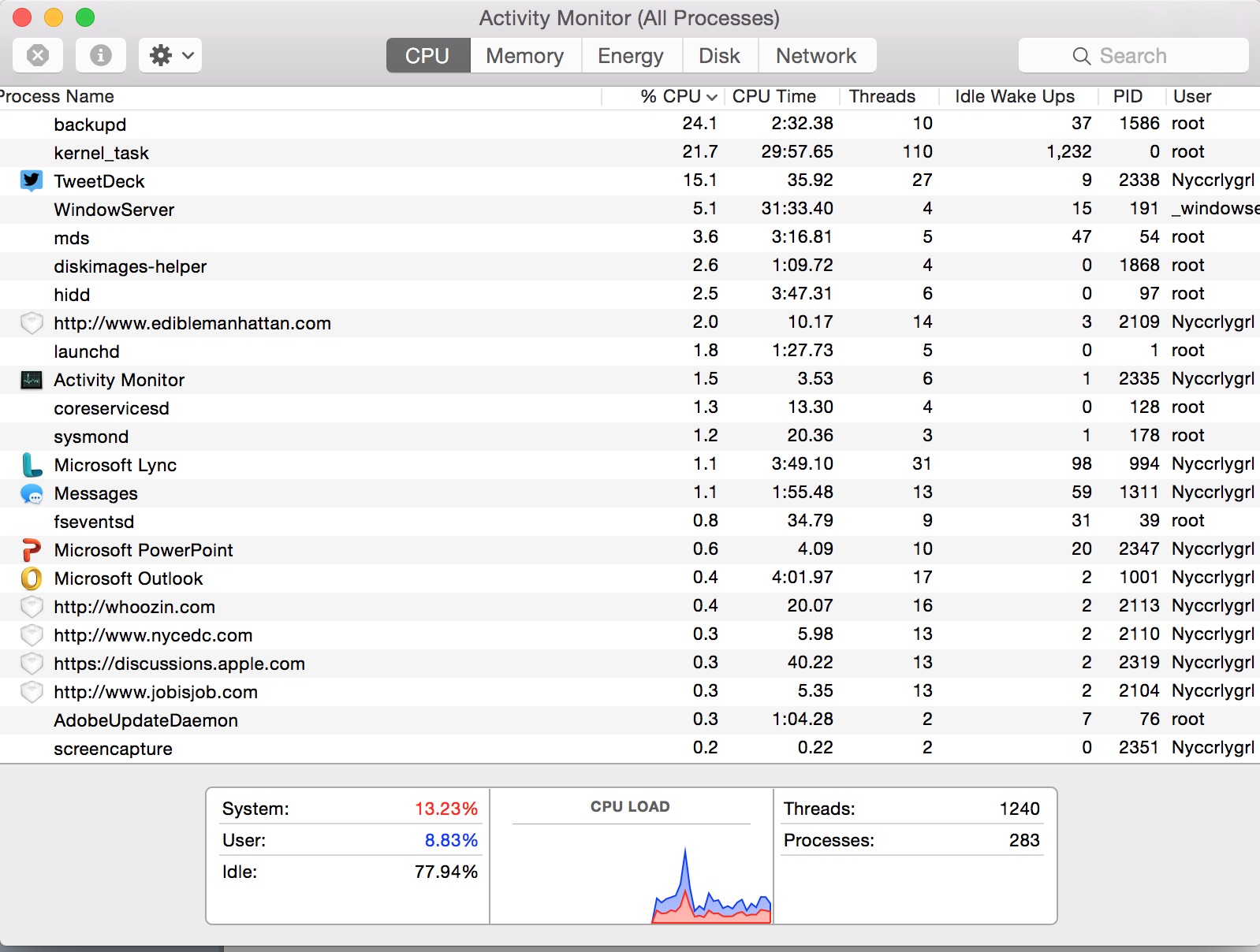Click the System 13.23% value
This screenshot has width=1260, height=952.
click(x=446, y=809)
